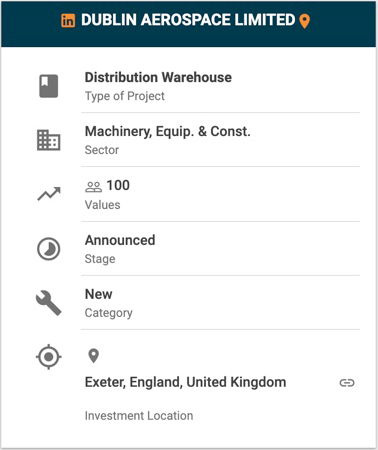This screenshot has height=450, width=378.
Task: Select the pie clock icon for Stage
Action: (x=49, y=249)
